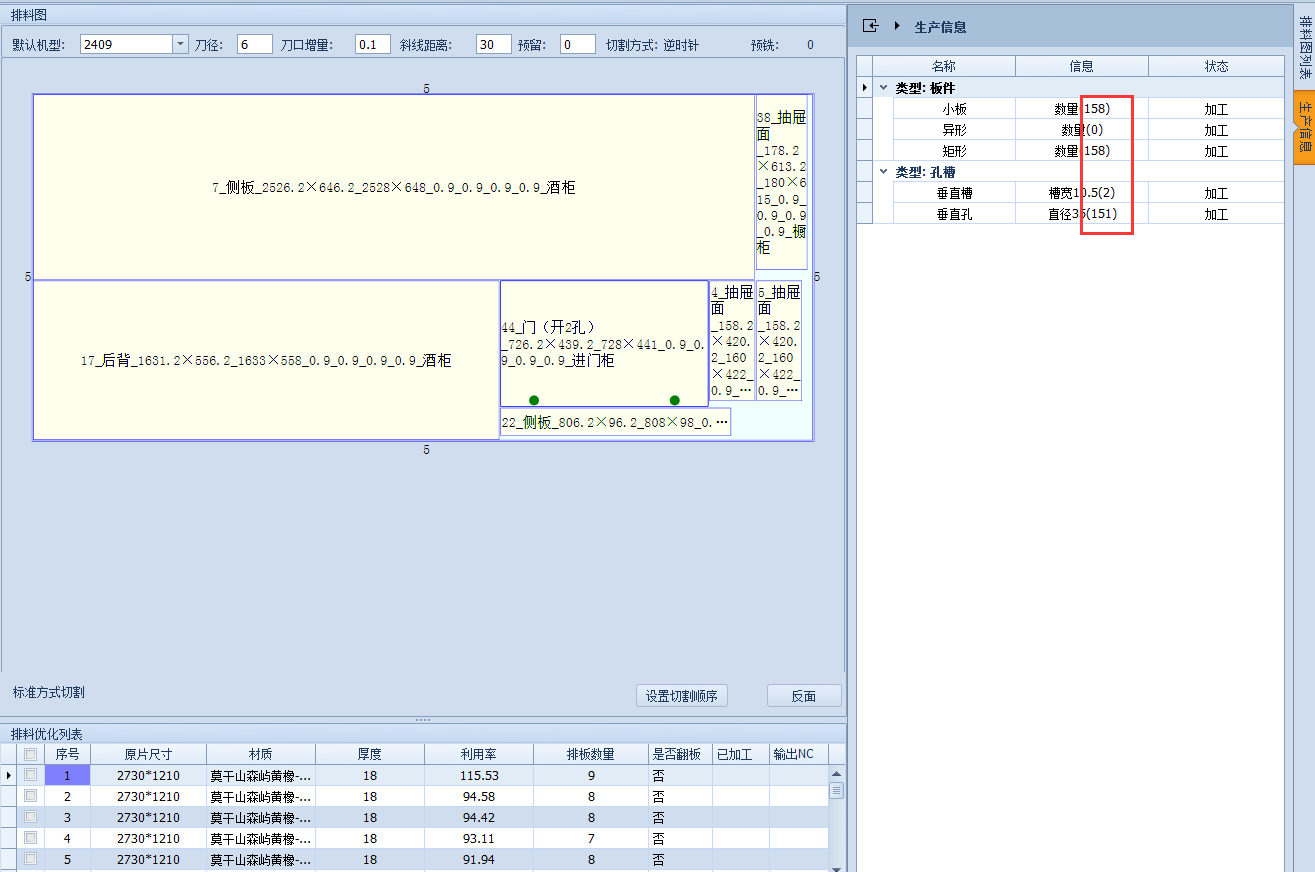Image resolution: width=1315 pixels, height=872 pixels.
Task: Tick the checkbox for row 3
Action: tap(31, 817)
